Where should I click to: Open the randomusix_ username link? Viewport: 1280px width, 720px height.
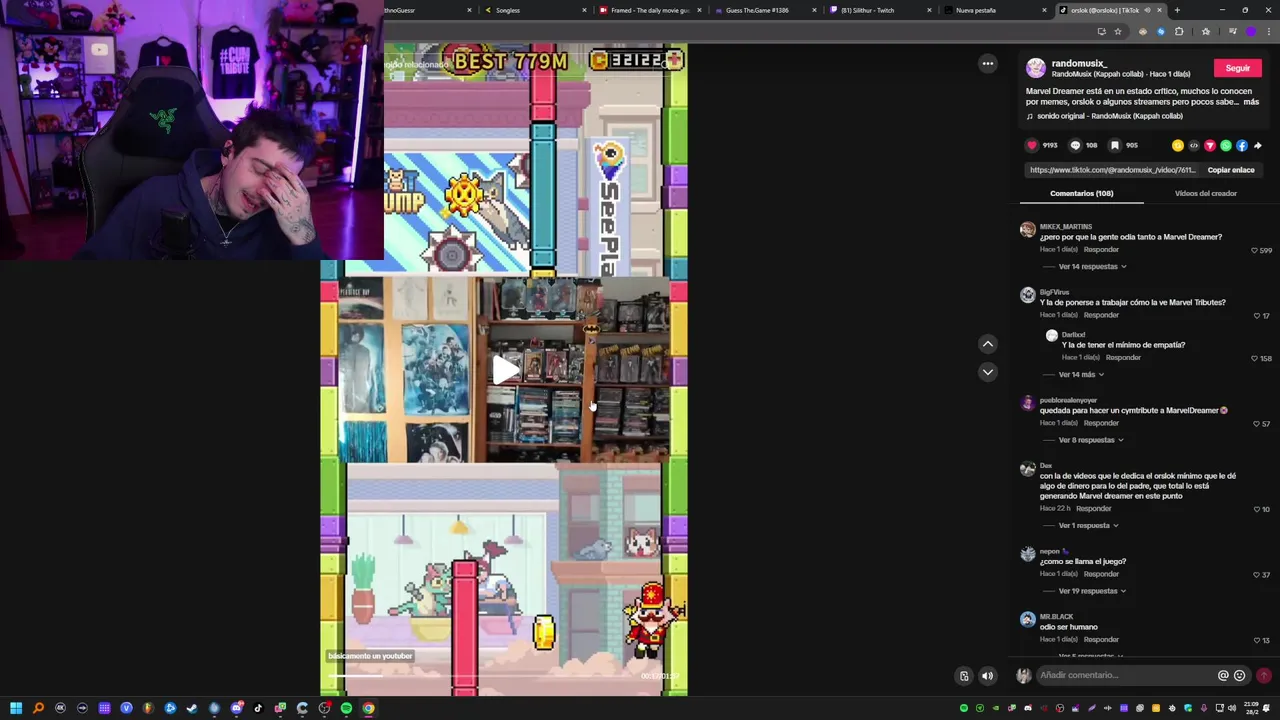point(1079,63)
